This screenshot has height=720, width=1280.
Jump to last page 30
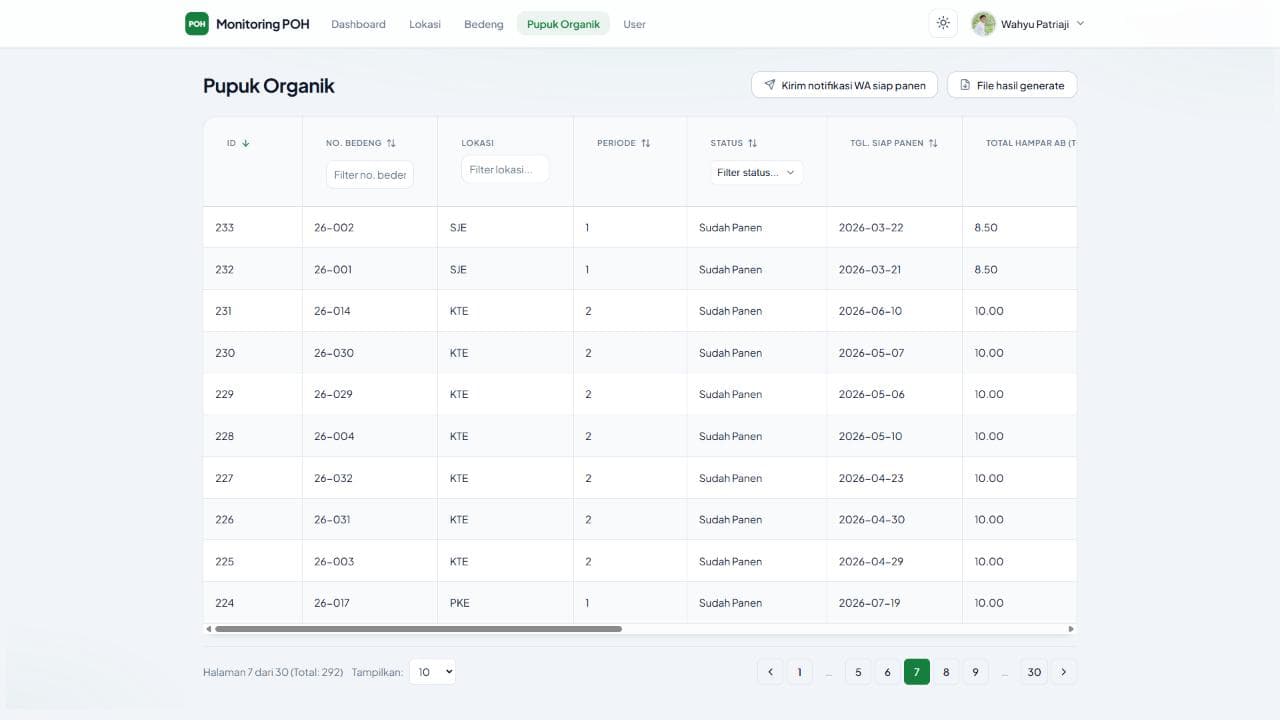pyautogui.click(x=1034, y=672)
